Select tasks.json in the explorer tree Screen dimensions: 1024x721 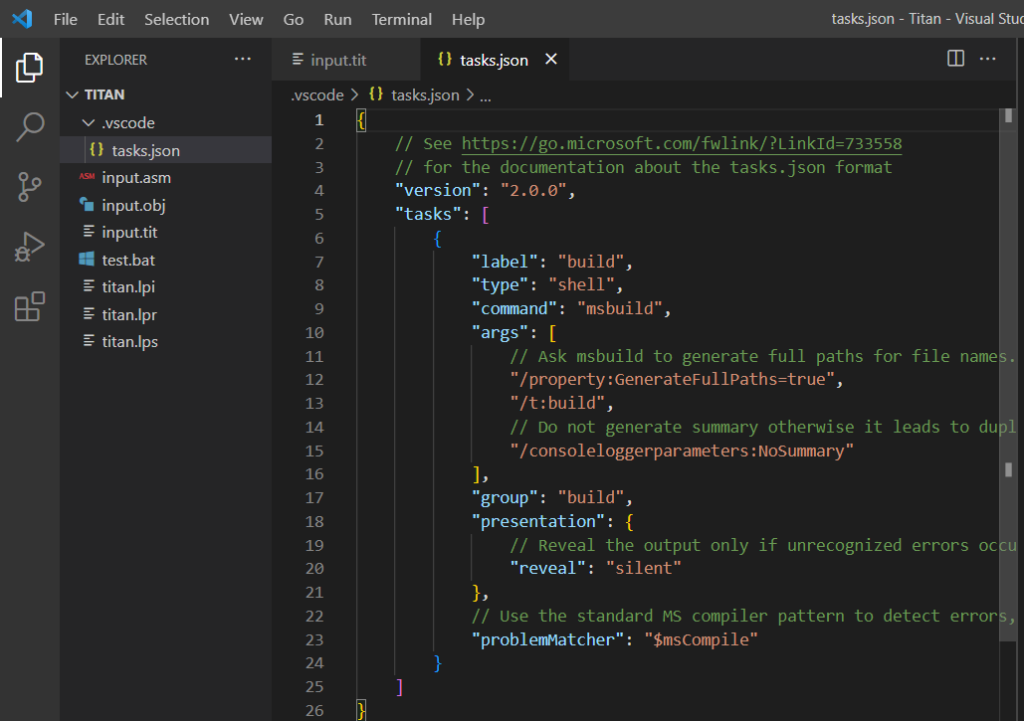click(x=166, y=150)
